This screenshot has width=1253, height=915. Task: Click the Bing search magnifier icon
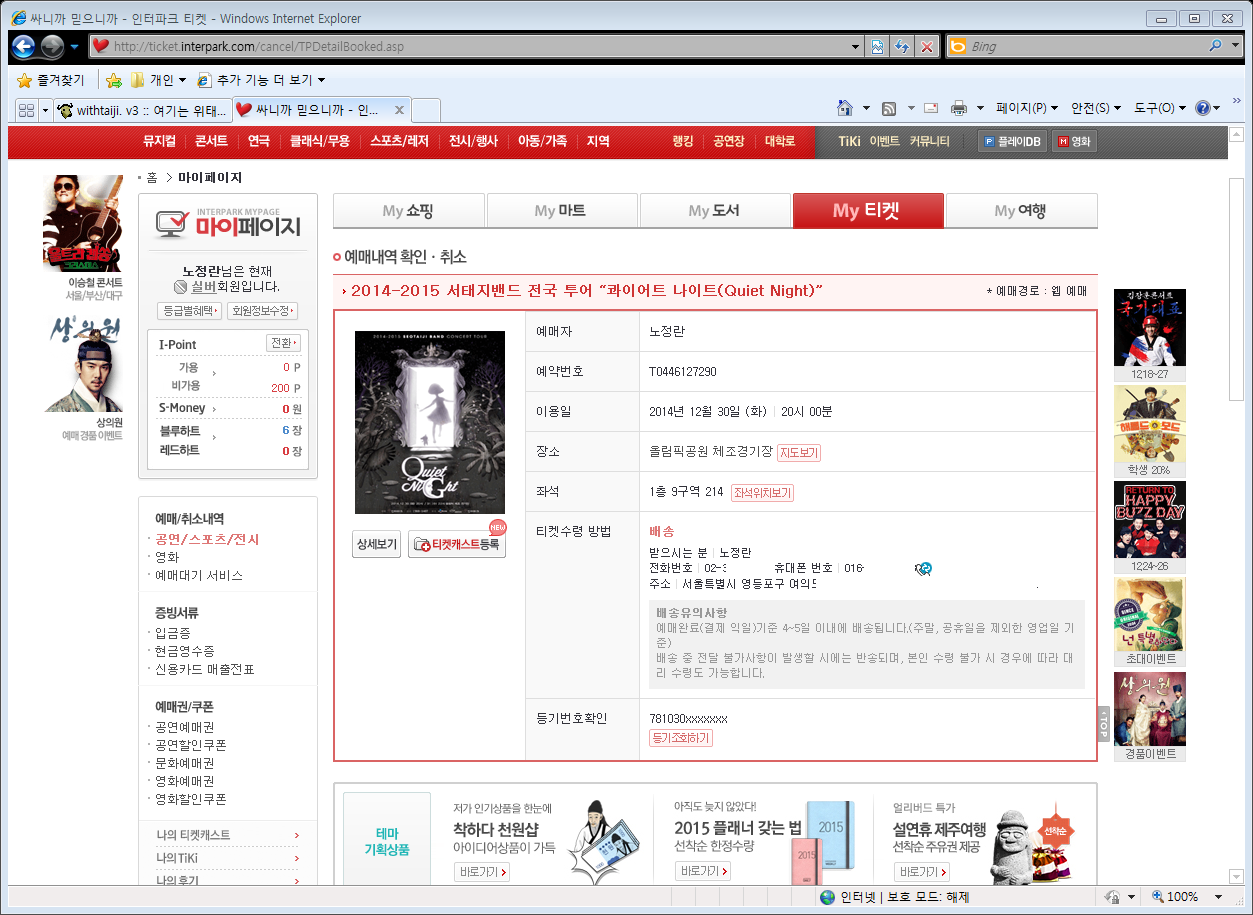pyautogui.click(x=1215, y=46)
